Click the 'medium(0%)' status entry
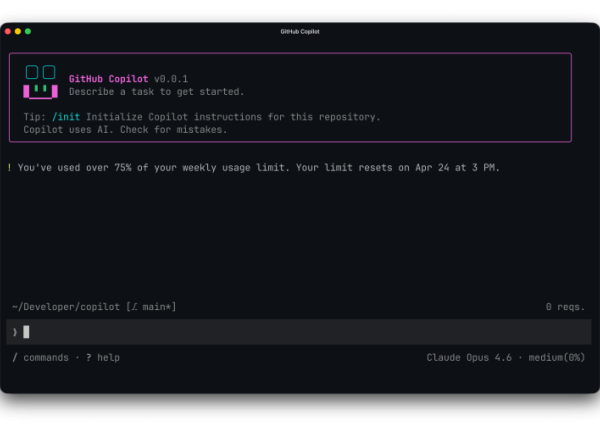 tap(557, 358)
